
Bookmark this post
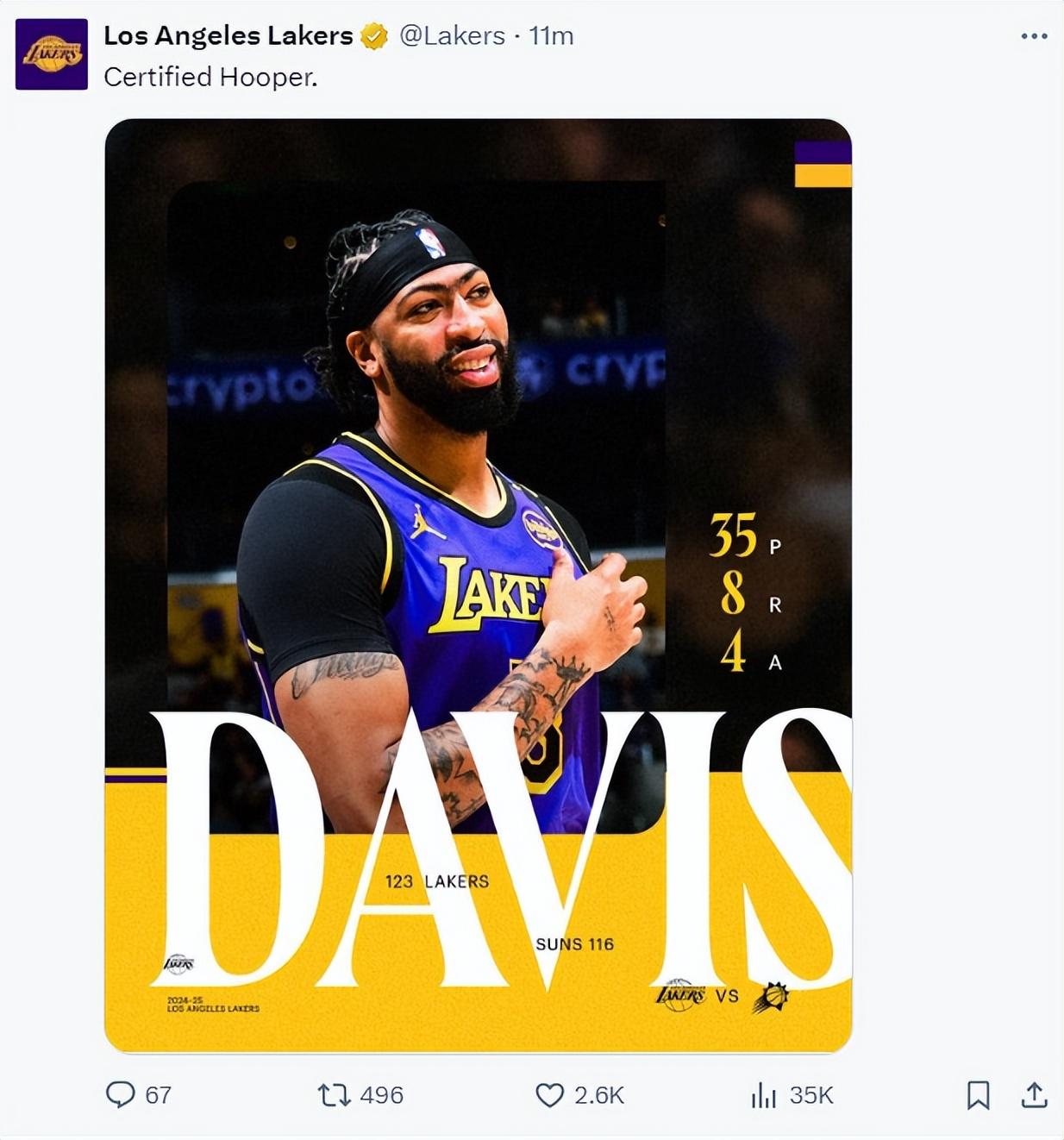(x=978, y=1095)
